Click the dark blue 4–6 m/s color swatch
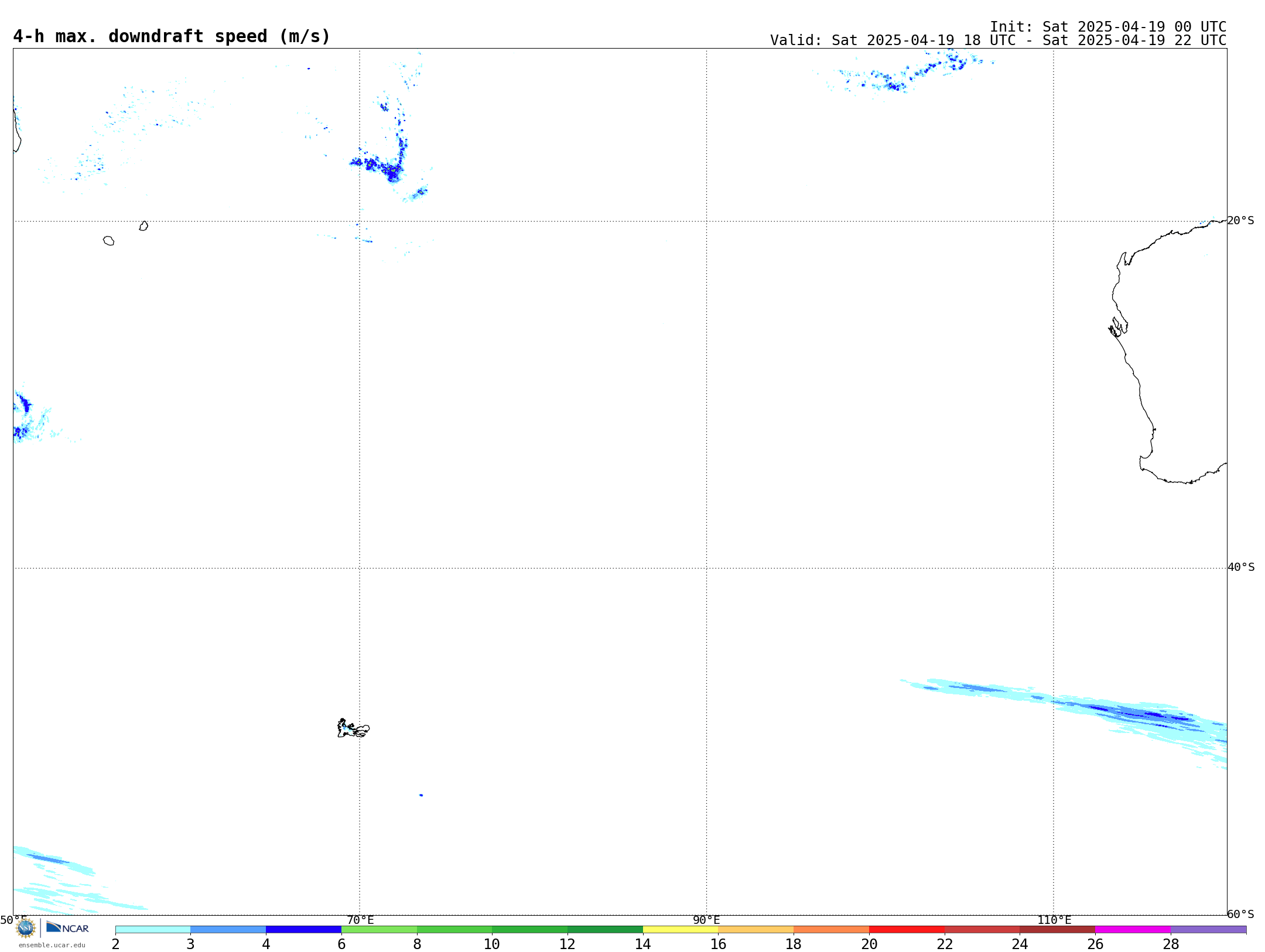 coord(303,929)
